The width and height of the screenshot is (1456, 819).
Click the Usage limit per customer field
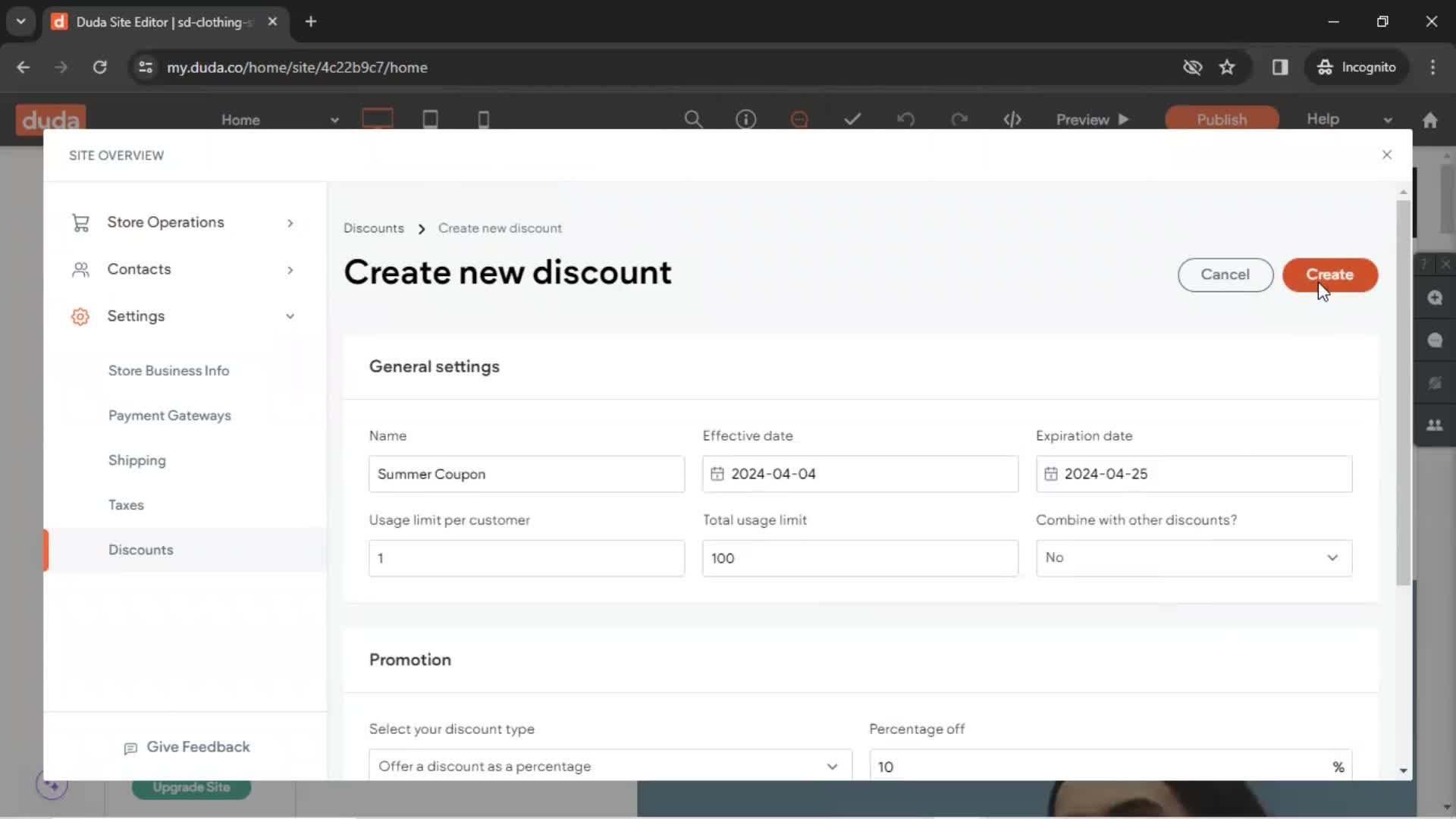526,558
